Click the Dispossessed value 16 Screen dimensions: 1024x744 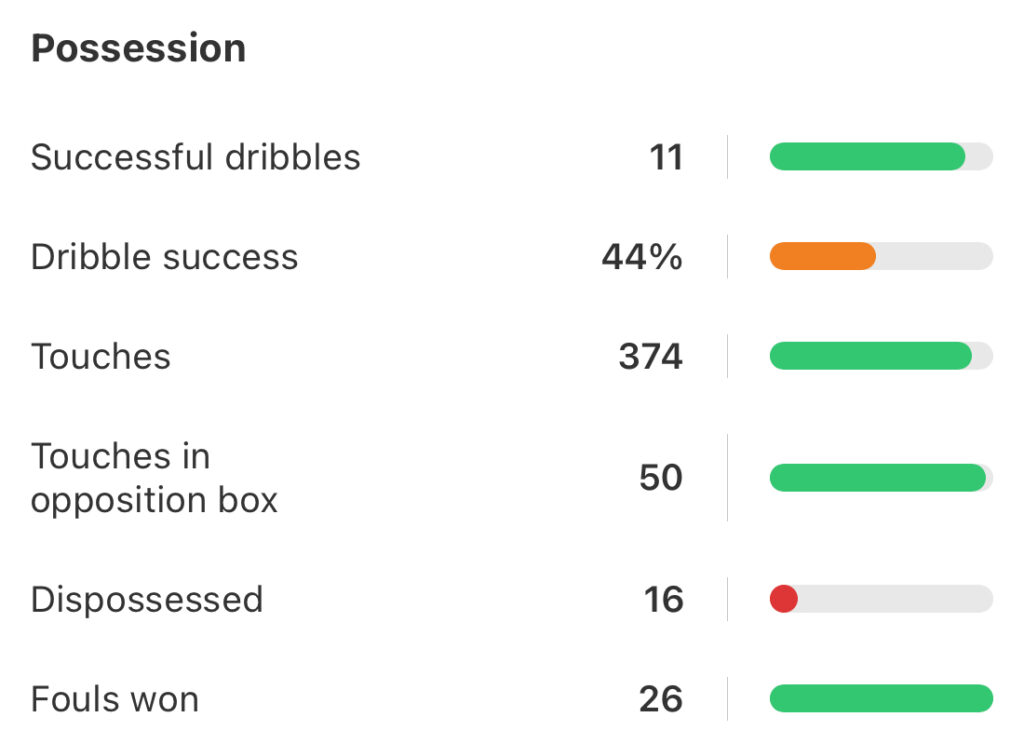(663, 599)
